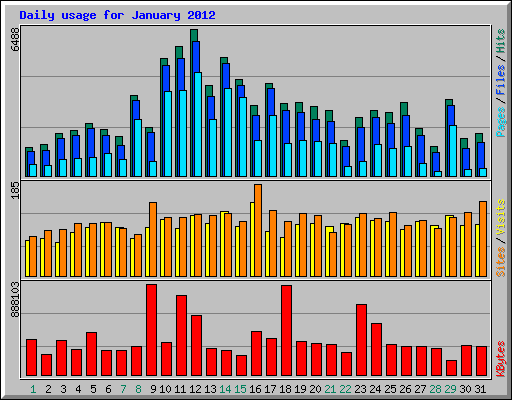Click the red KBytes bar for day 18
Screen dimensions: 512x400
[287, 331]
